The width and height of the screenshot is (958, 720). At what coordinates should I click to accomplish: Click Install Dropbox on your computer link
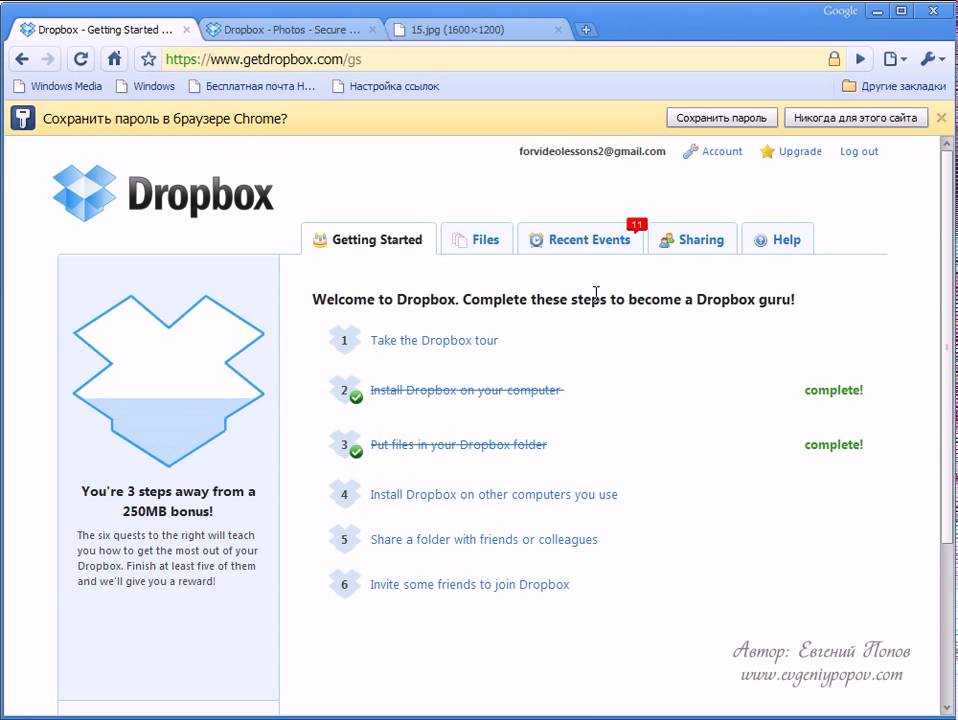467,390
